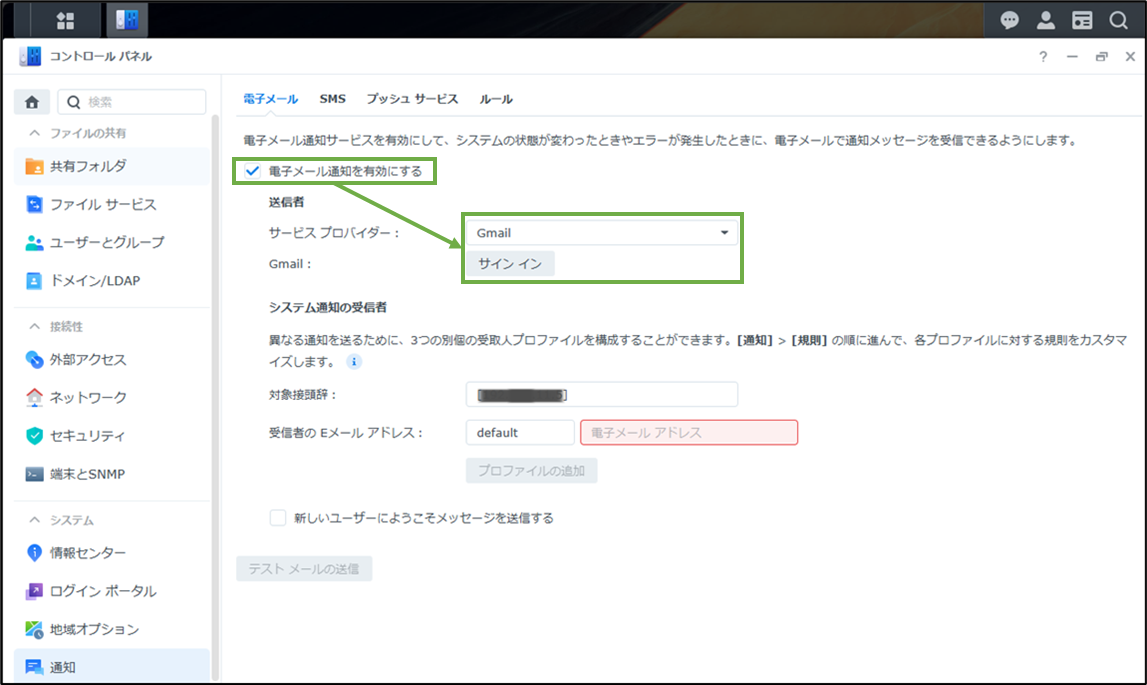
Task: Switch to the SMS tab
Action: [x=332, y=99]
